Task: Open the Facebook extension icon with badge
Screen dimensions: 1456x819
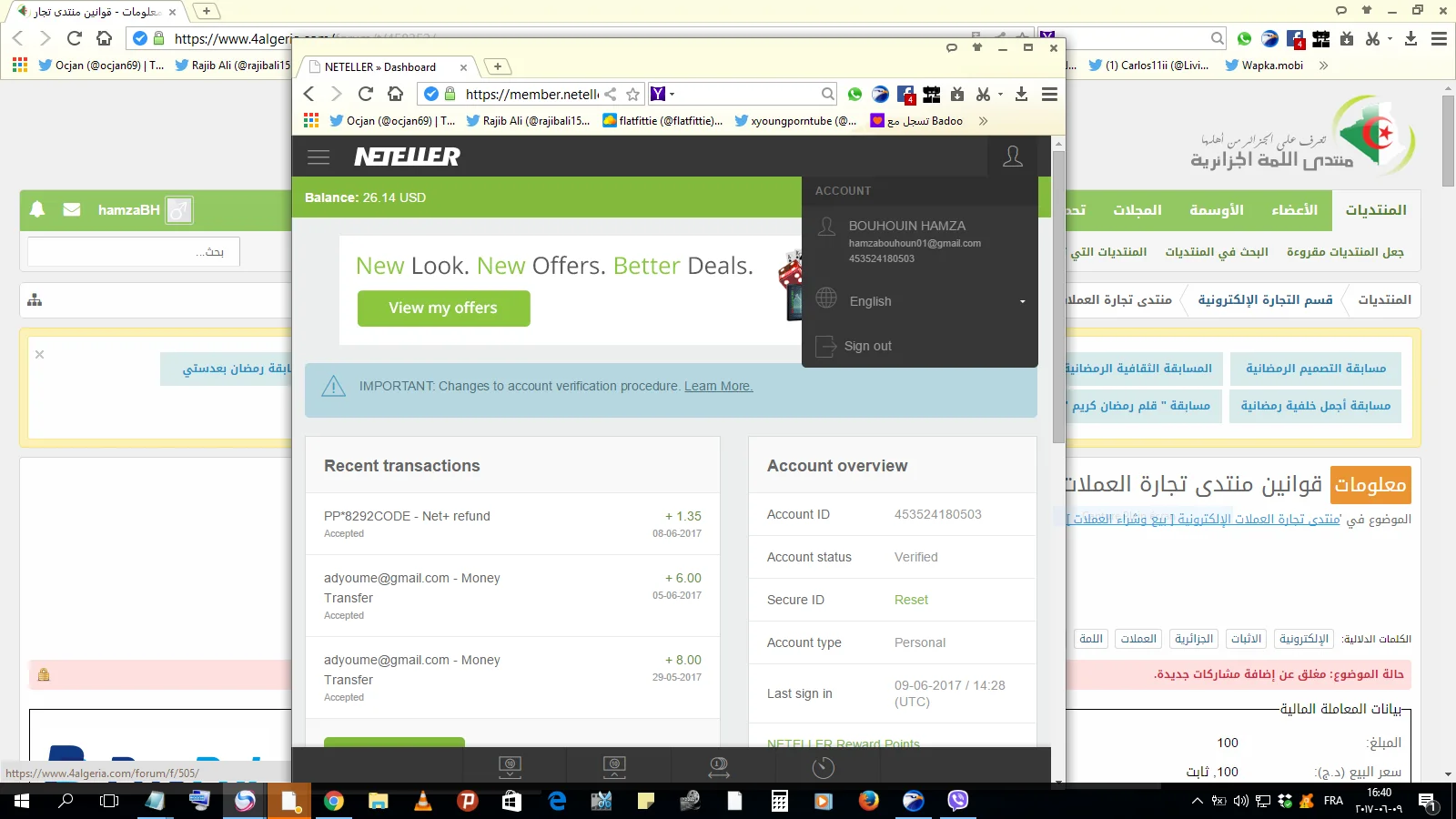Action: point(905,94)
